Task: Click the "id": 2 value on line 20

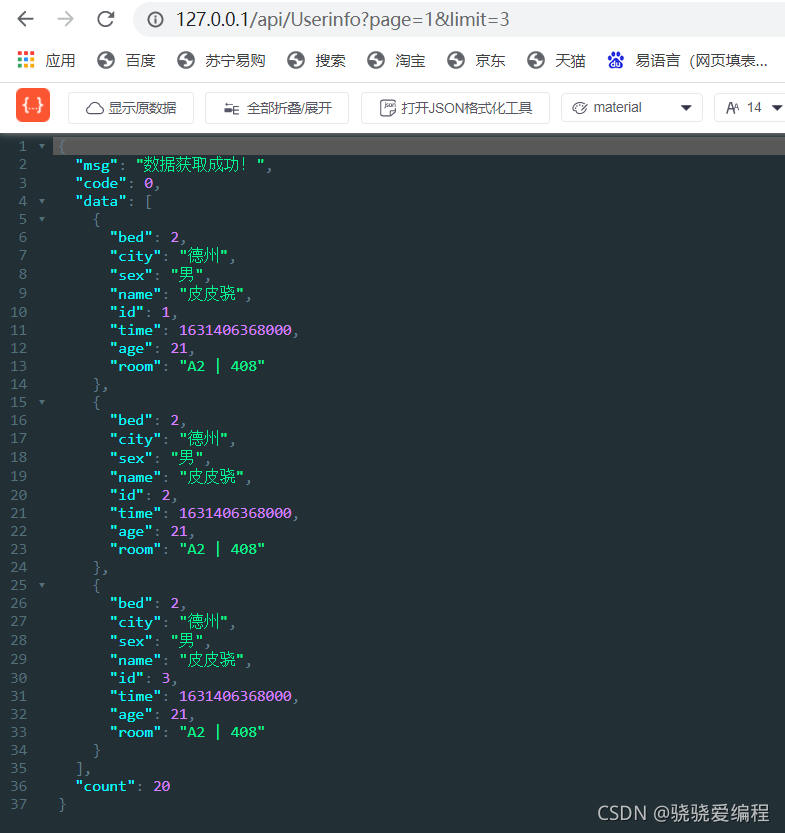Action: click(166, 495)
